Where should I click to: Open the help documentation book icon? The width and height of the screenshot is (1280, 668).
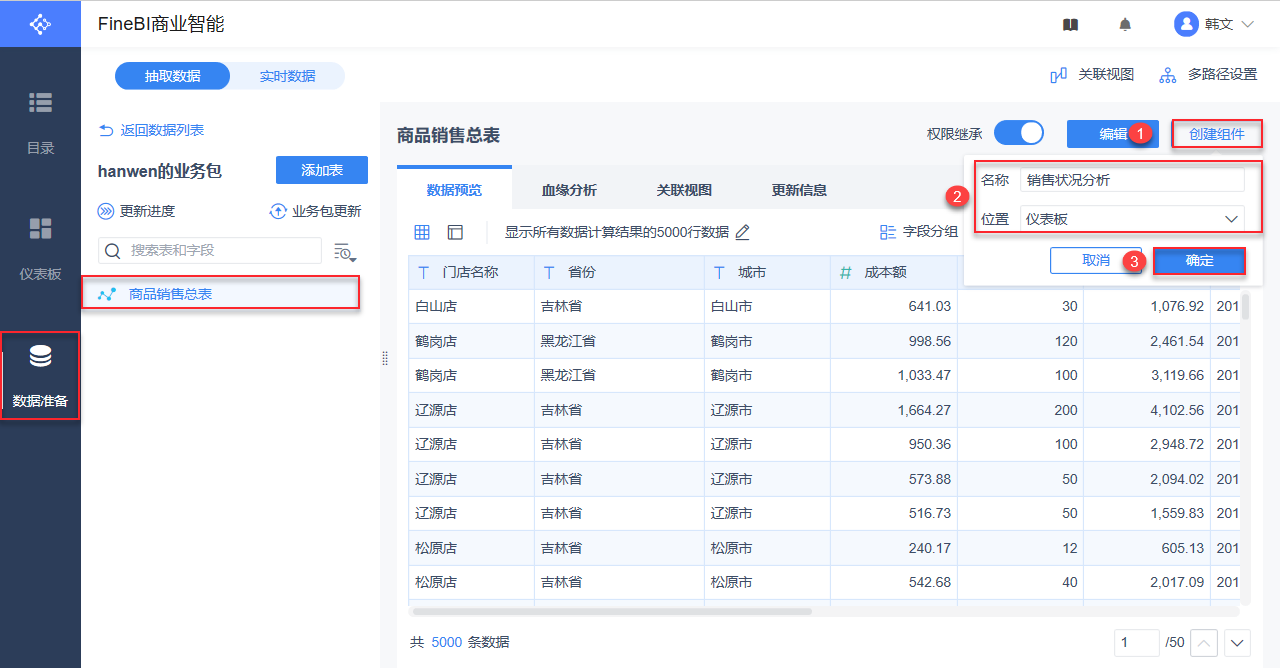[1070, 25]
